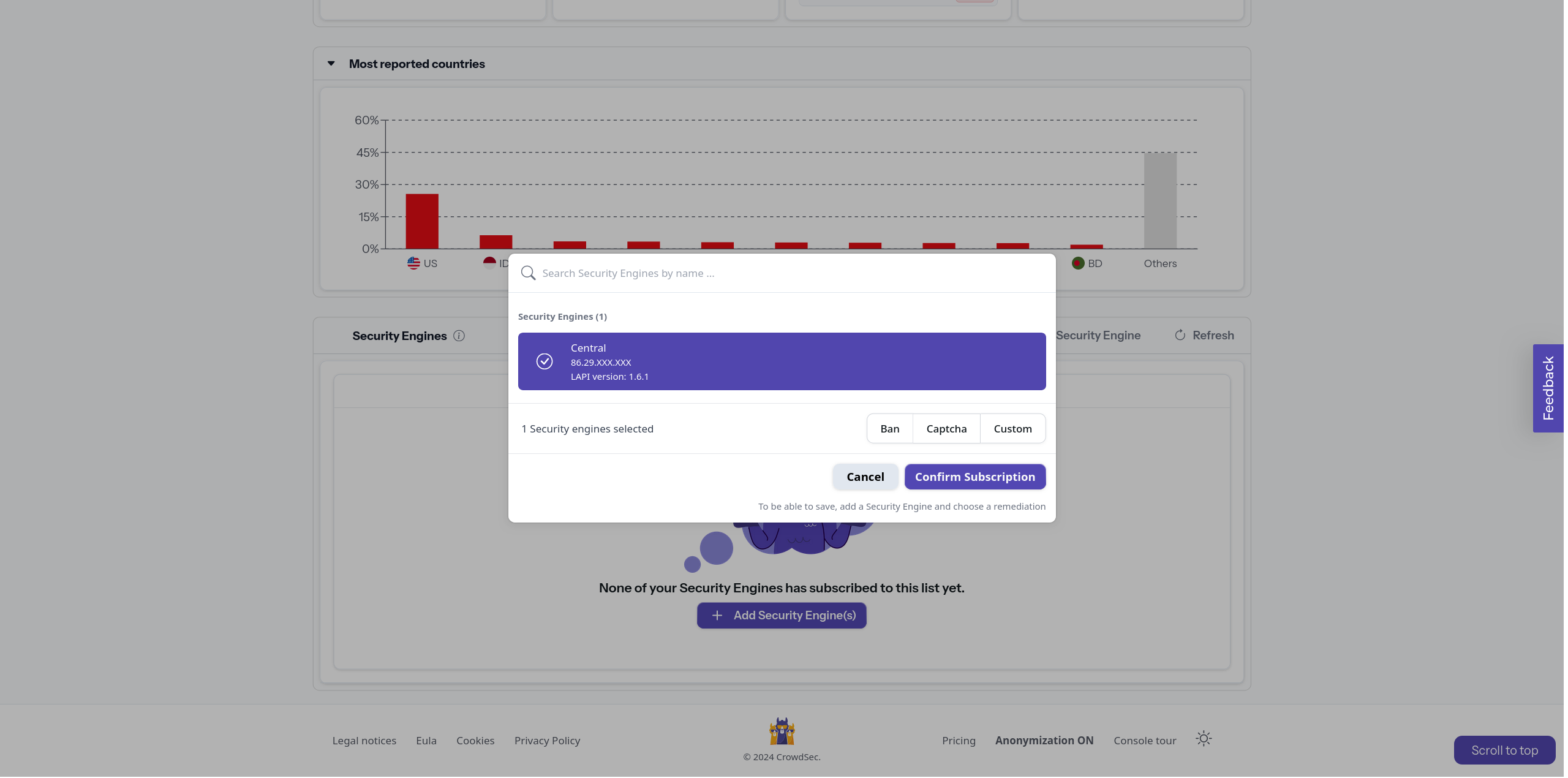1568x778 pixels.
Task: Toggle Anonymization ON in the footer
Action: [x=1044, y=739]
